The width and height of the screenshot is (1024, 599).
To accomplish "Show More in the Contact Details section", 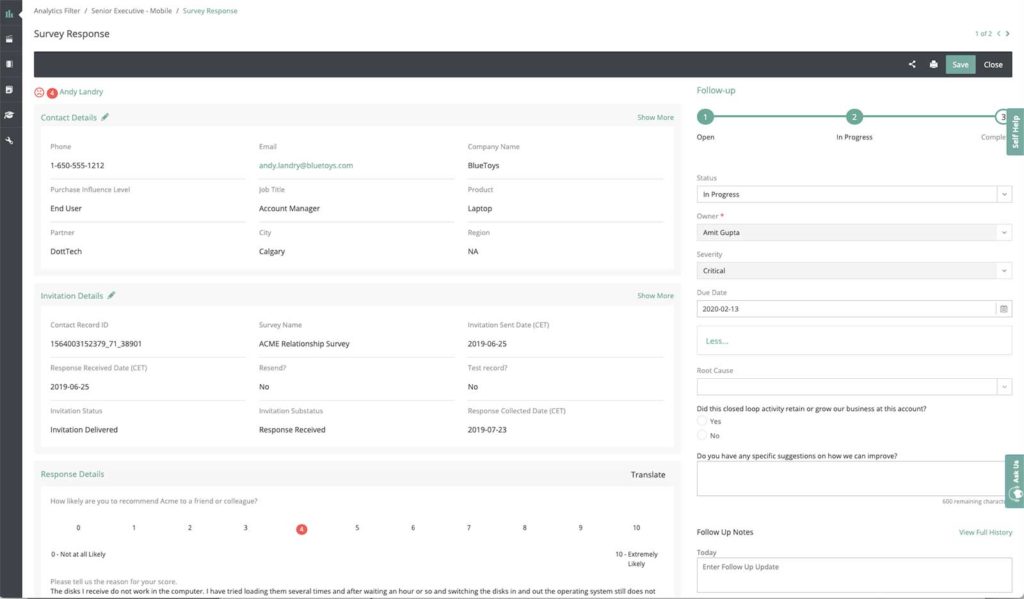I will [655, 116].
